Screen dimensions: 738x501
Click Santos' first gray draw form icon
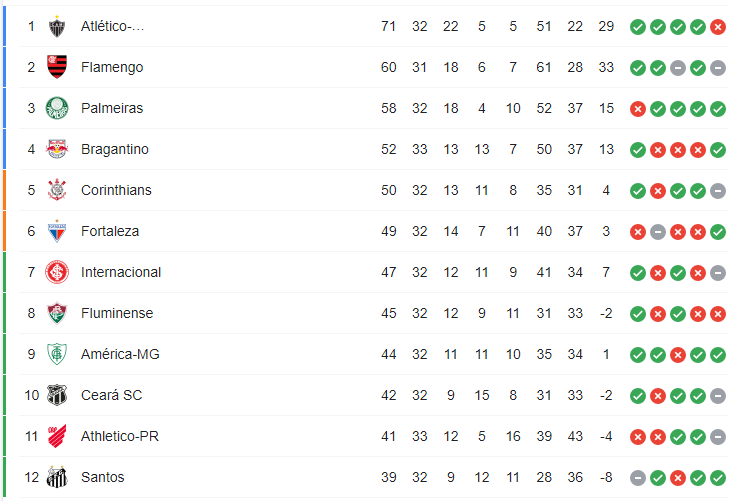coord(638,478)
